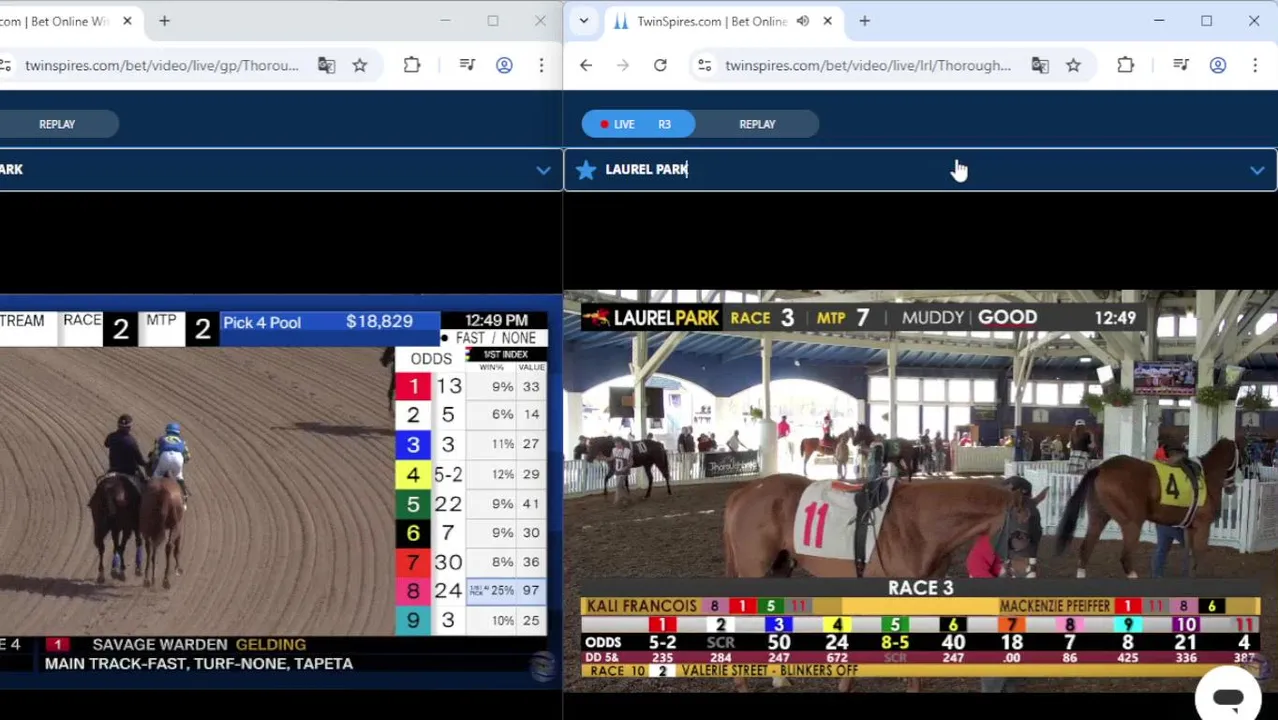This screenshot has width=1278, height=720.
Task: Open profile icon in left browser window
Action: click(504, 65)
